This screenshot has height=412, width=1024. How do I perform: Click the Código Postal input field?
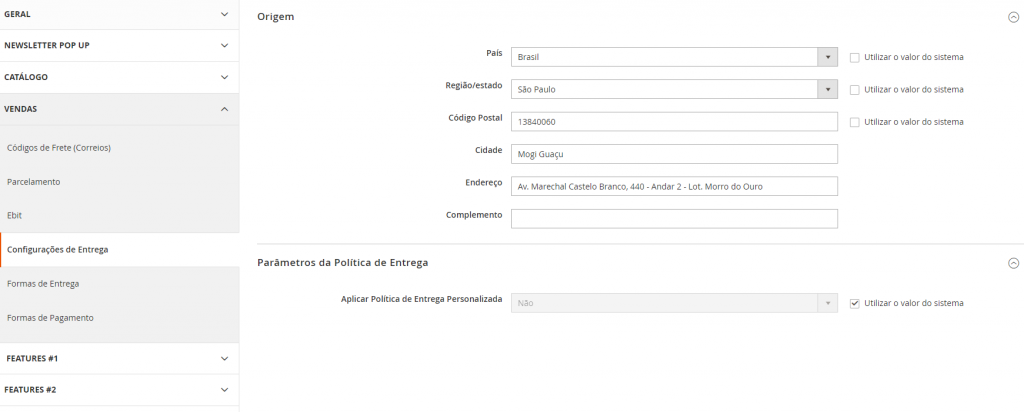[x=674, y=121]
